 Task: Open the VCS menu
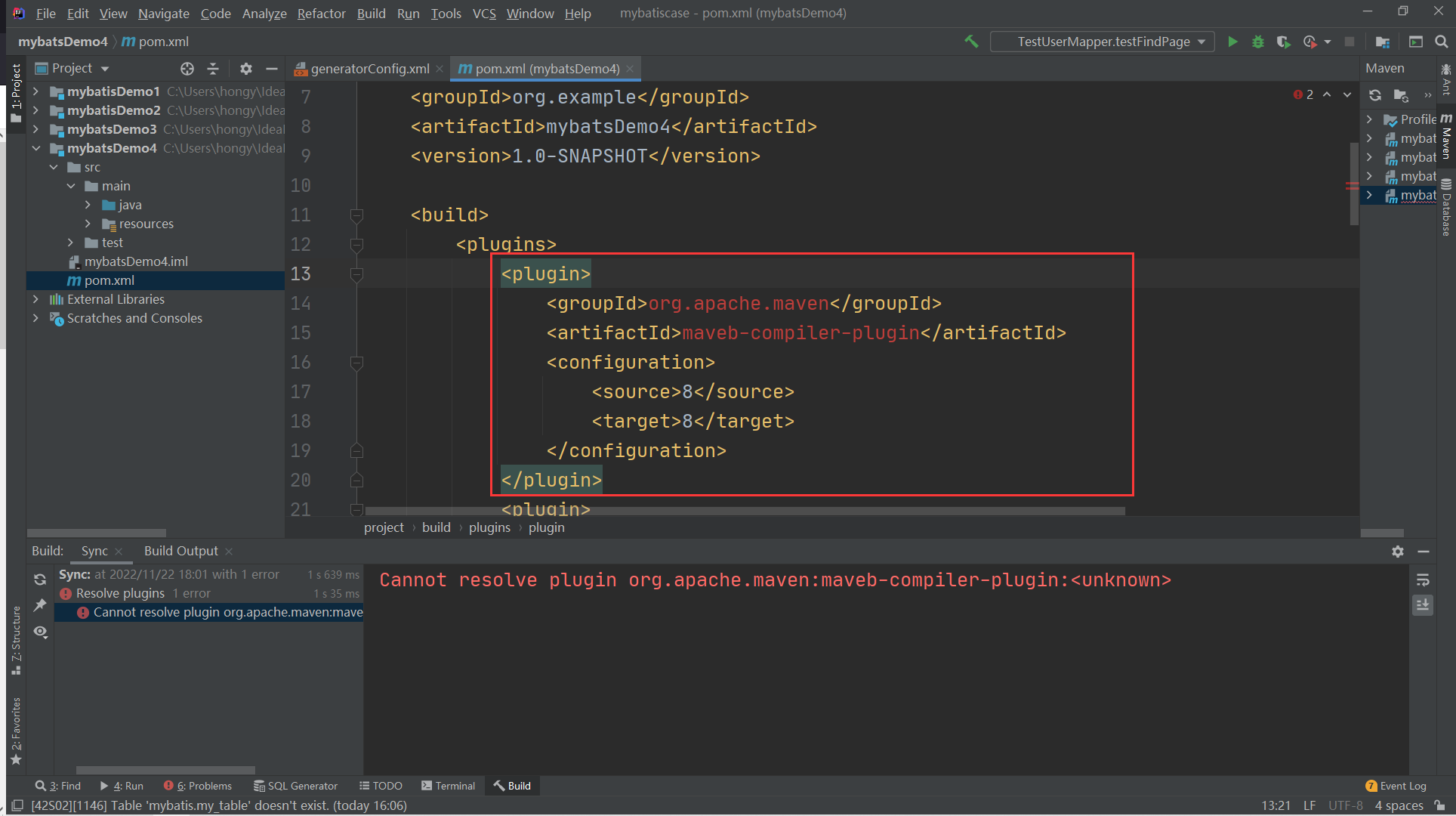click(484, 14)
